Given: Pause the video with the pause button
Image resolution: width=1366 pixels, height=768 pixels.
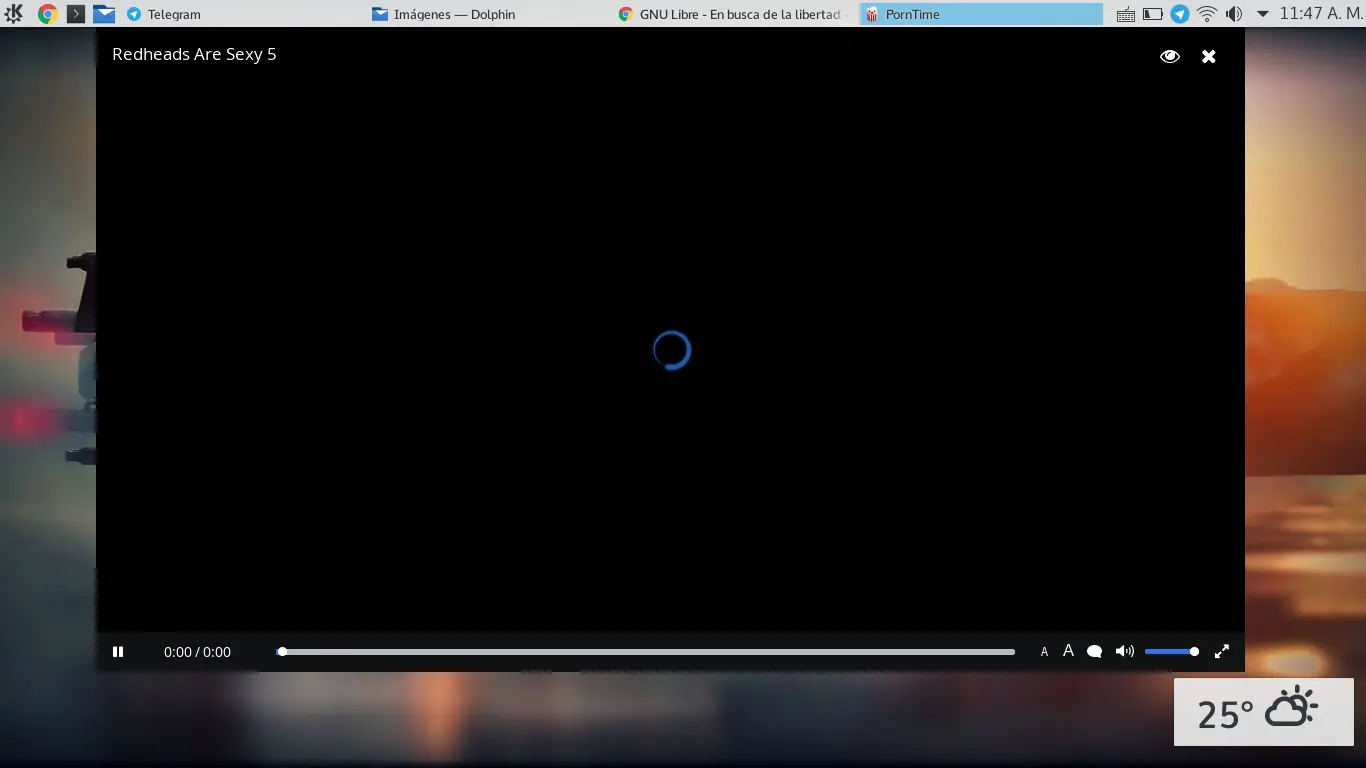Looking at the screenshot, I should pyautogui.click(x=118, y=652).
